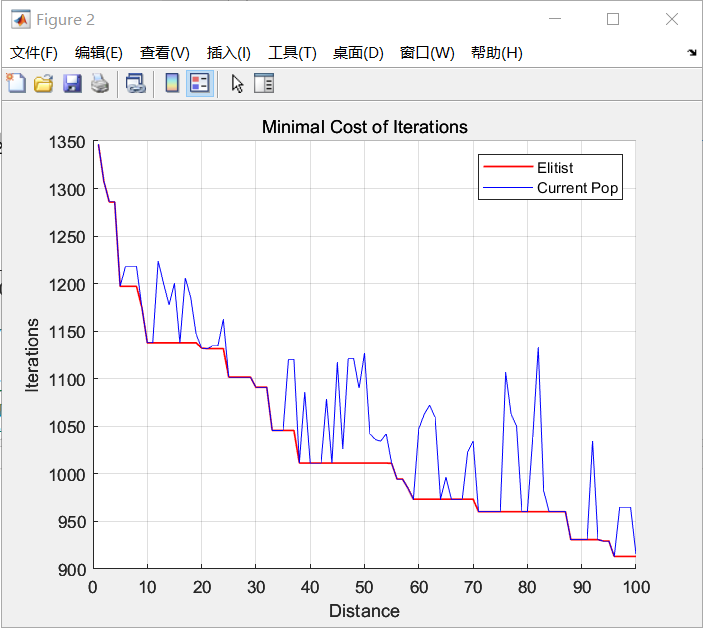This screenshot has height=628, width=703.
Task: Toggle the Insert Legend toolbar button
Action: [200, 83]
